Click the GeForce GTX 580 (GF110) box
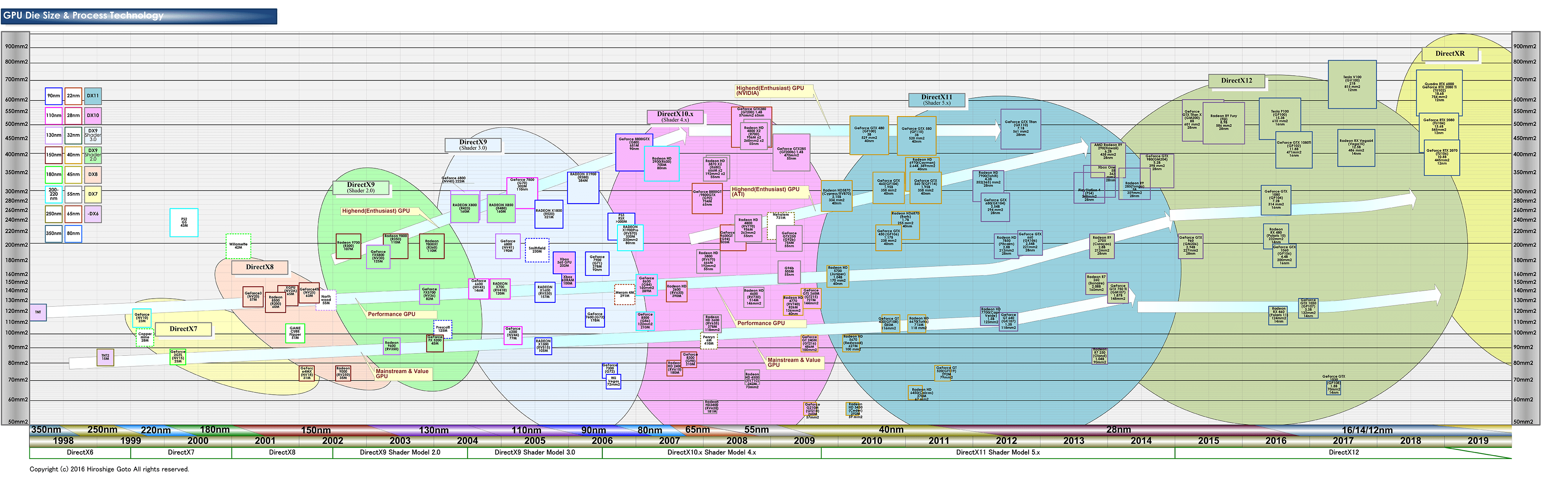Screen dimensions: 1568x481 point(917,136)
